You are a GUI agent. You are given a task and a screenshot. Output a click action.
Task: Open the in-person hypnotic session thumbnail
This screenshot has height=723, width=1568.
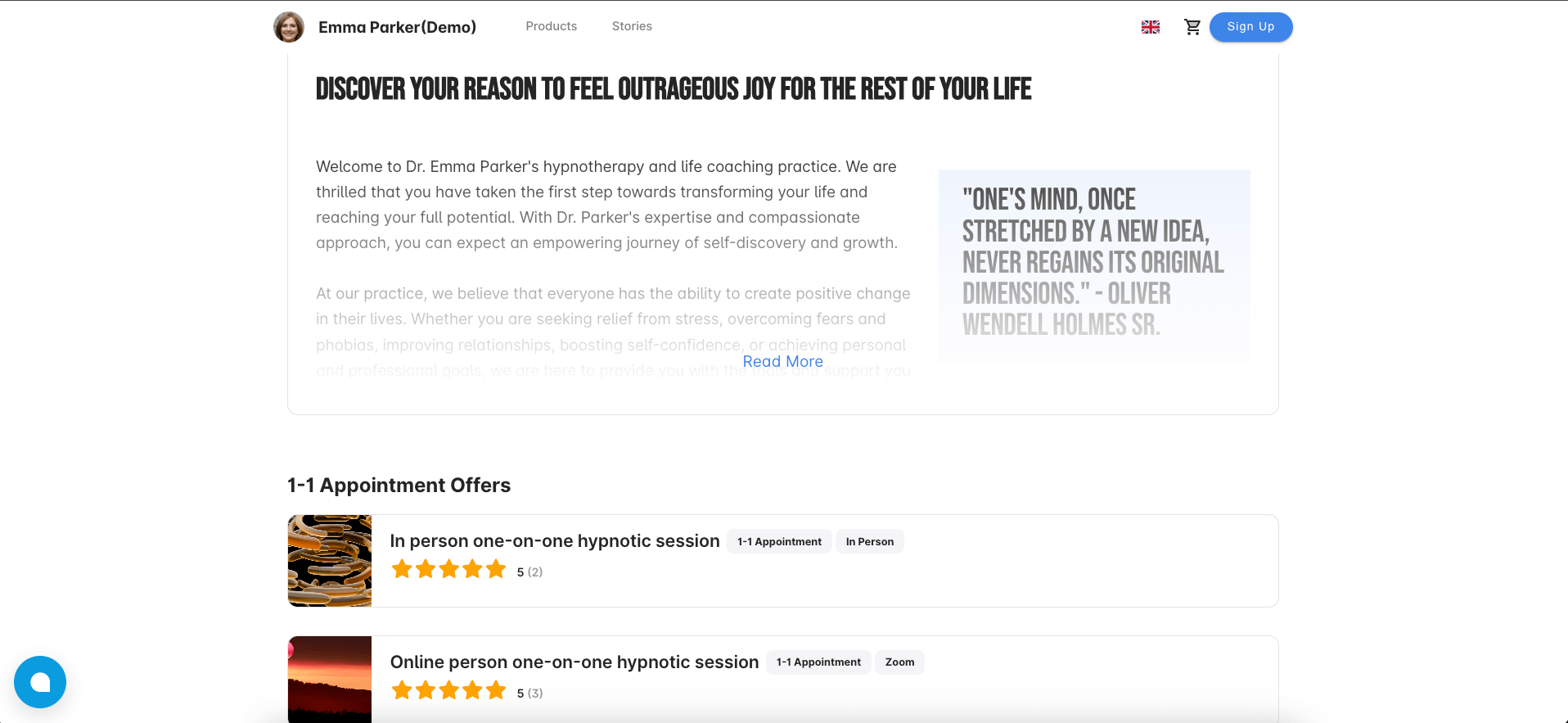(x=330, y=561)
